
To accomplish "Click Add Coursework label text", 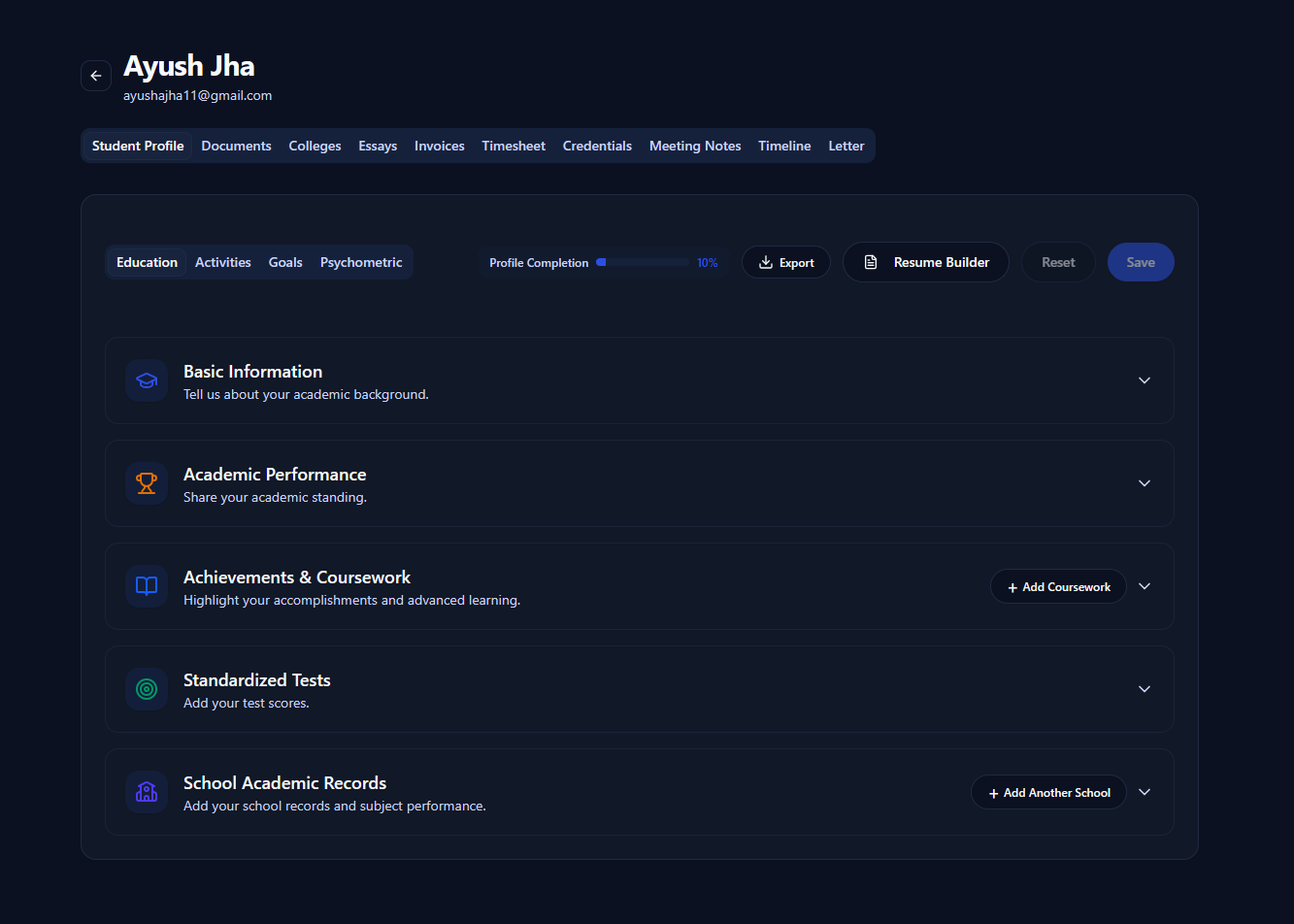I will coord(1066,587).
